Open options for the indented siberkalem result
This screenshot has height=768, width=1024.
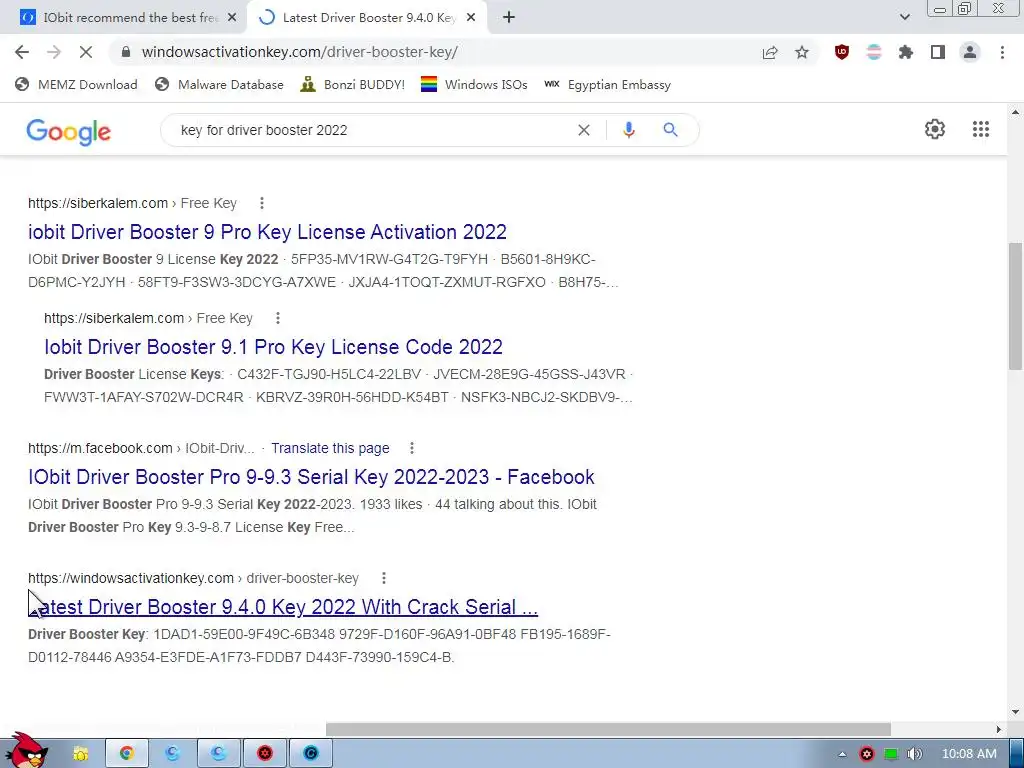[x=278, y=318]
